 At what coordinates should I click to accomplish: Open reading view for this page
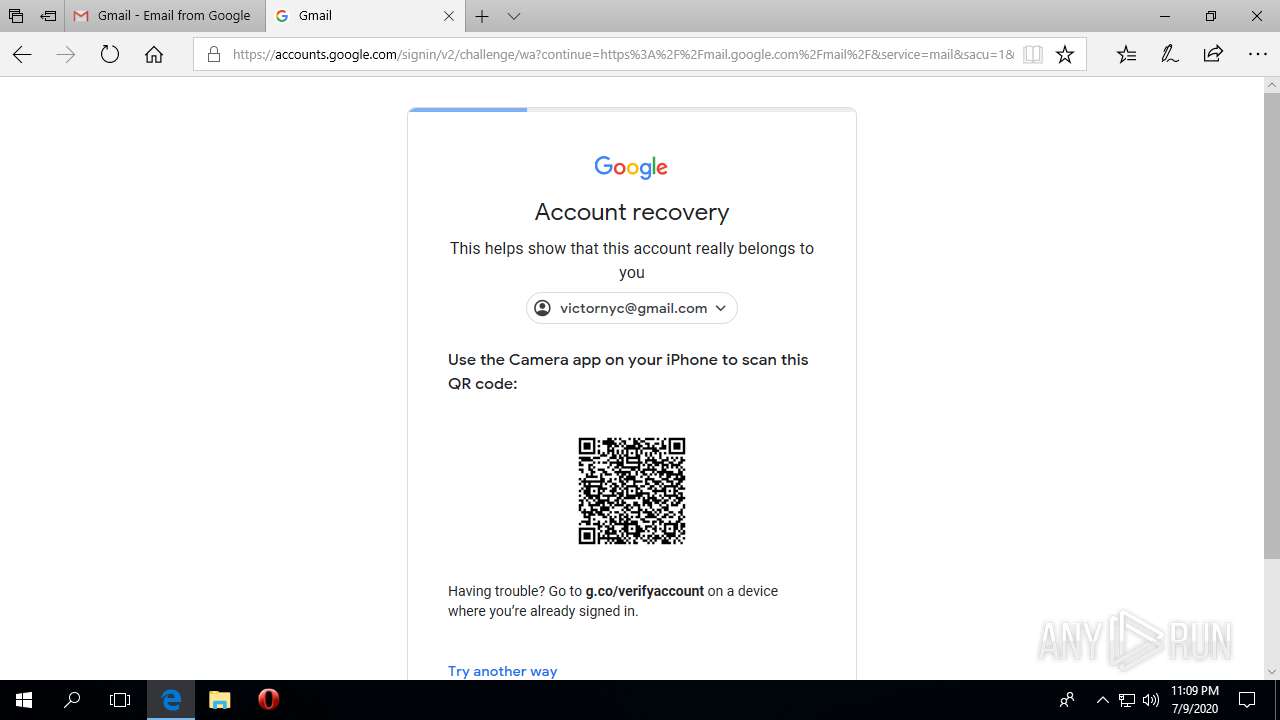(x=1033, y=55)
